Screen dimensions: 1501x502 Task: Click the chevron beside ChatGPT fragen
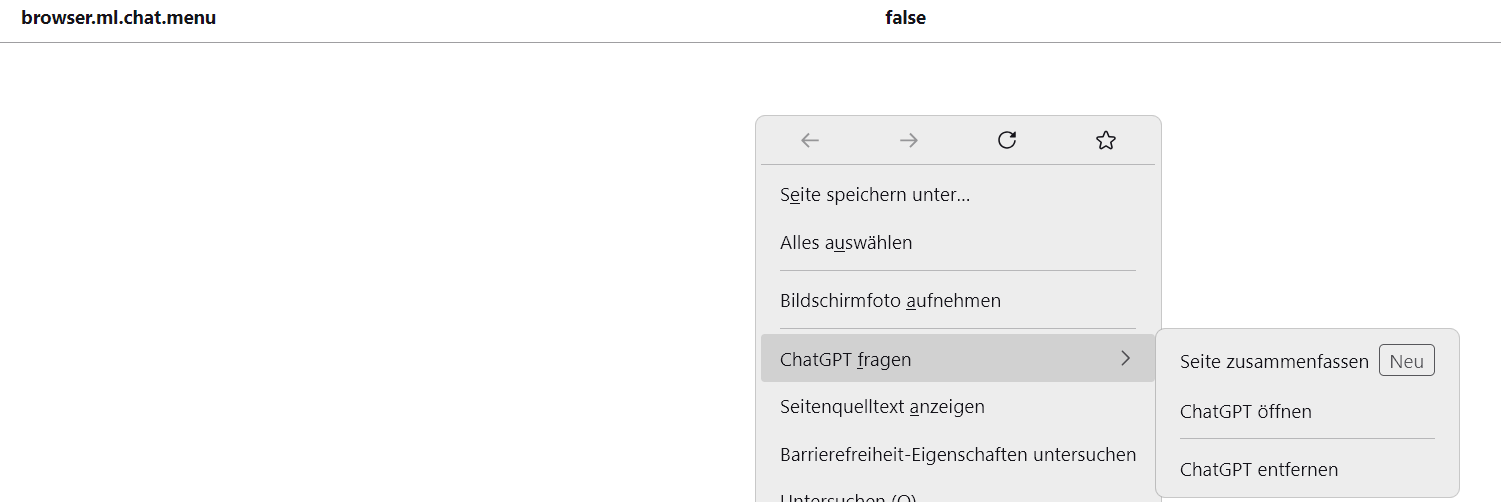(x=1126, y=358)
